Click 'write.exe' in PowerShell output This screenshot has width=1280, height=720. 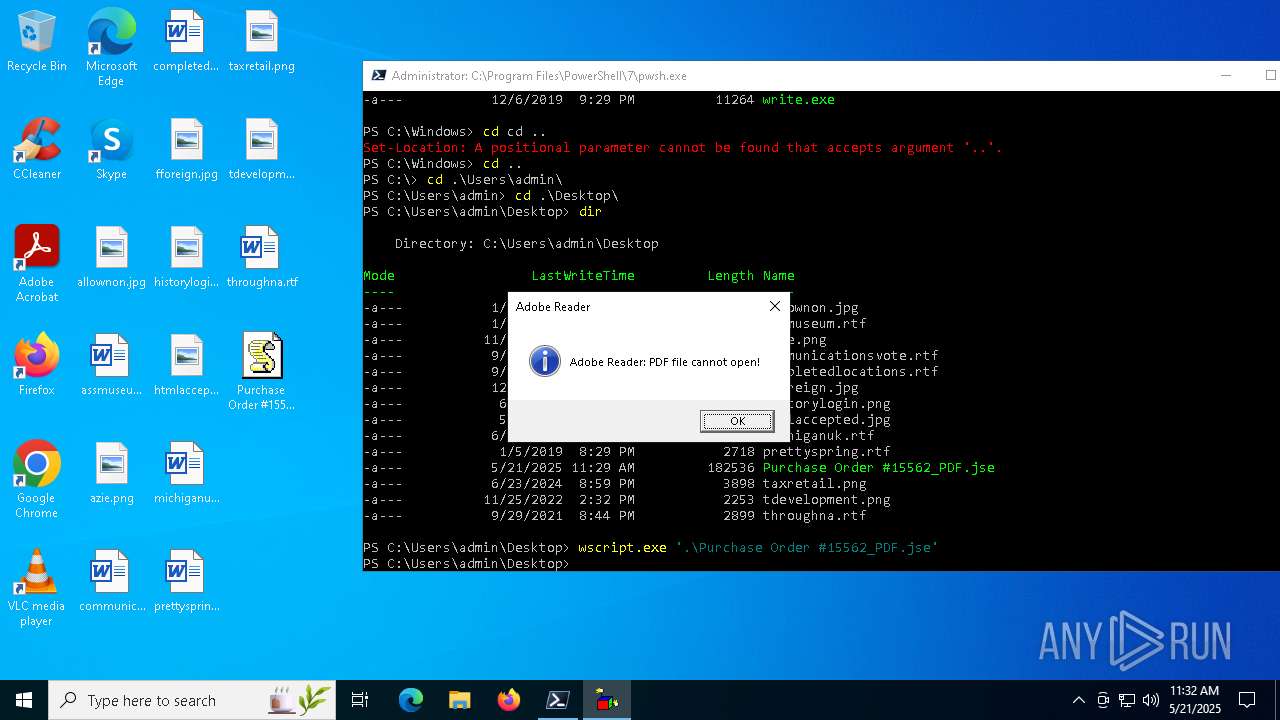[x=798, y=99]
